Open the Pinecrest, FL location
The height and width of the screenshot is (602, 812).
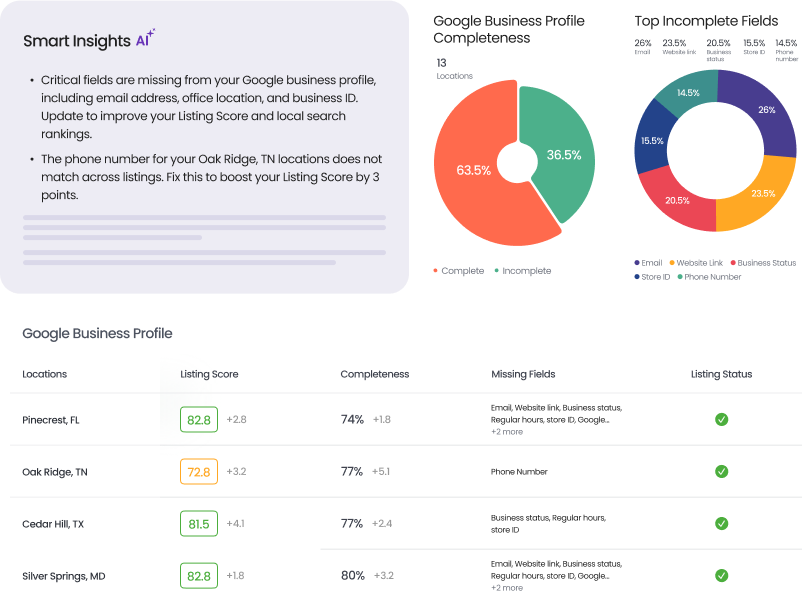point(48,420)
